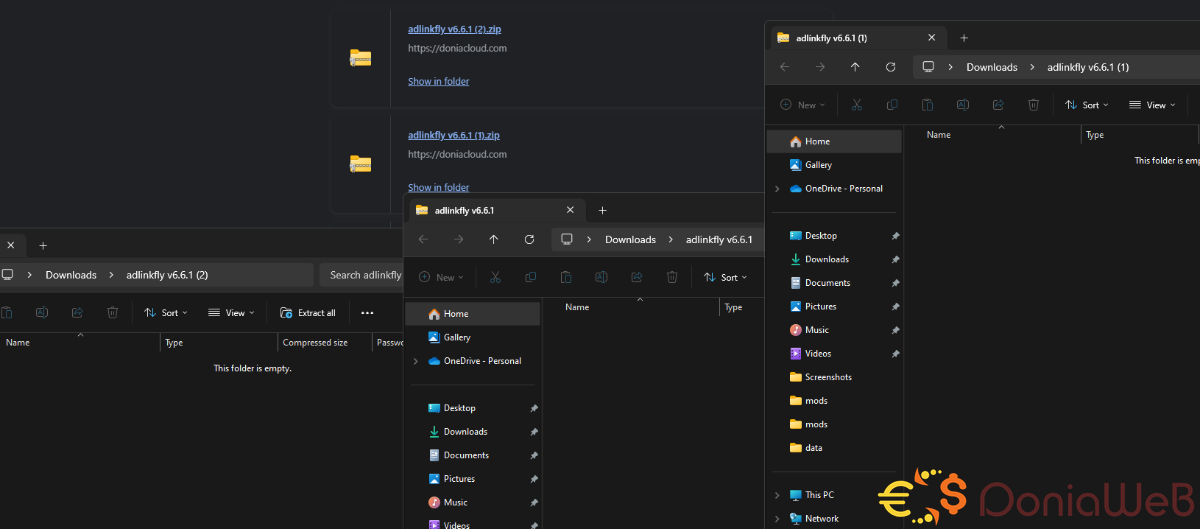Open New dropdown in the middle adlinkfly v6.6.1 window
Viewport: 1200px width, 529px height.
(440, 278)
